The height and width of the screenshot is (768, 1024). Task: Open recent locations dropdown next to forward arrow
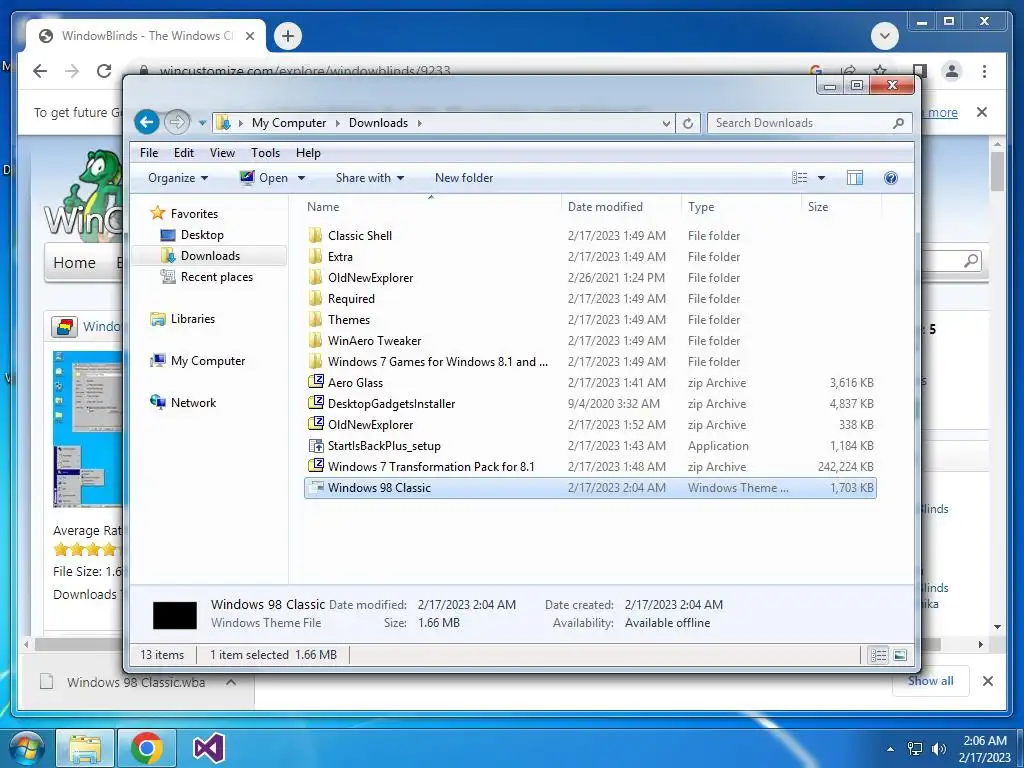202,123
